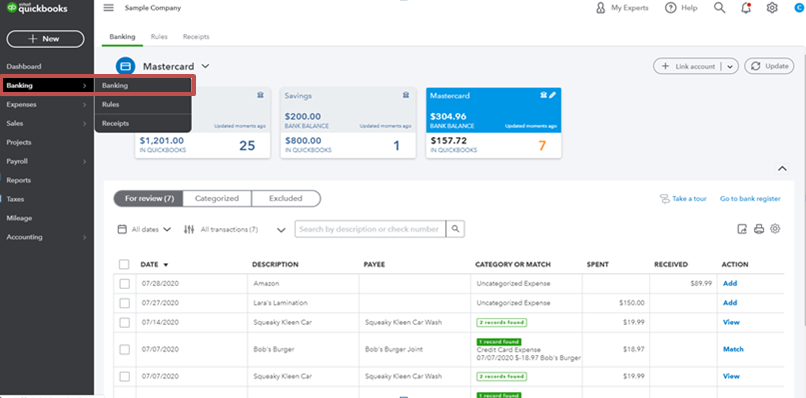
Task: Open table settings gear icon
Action: pos(775,229)
